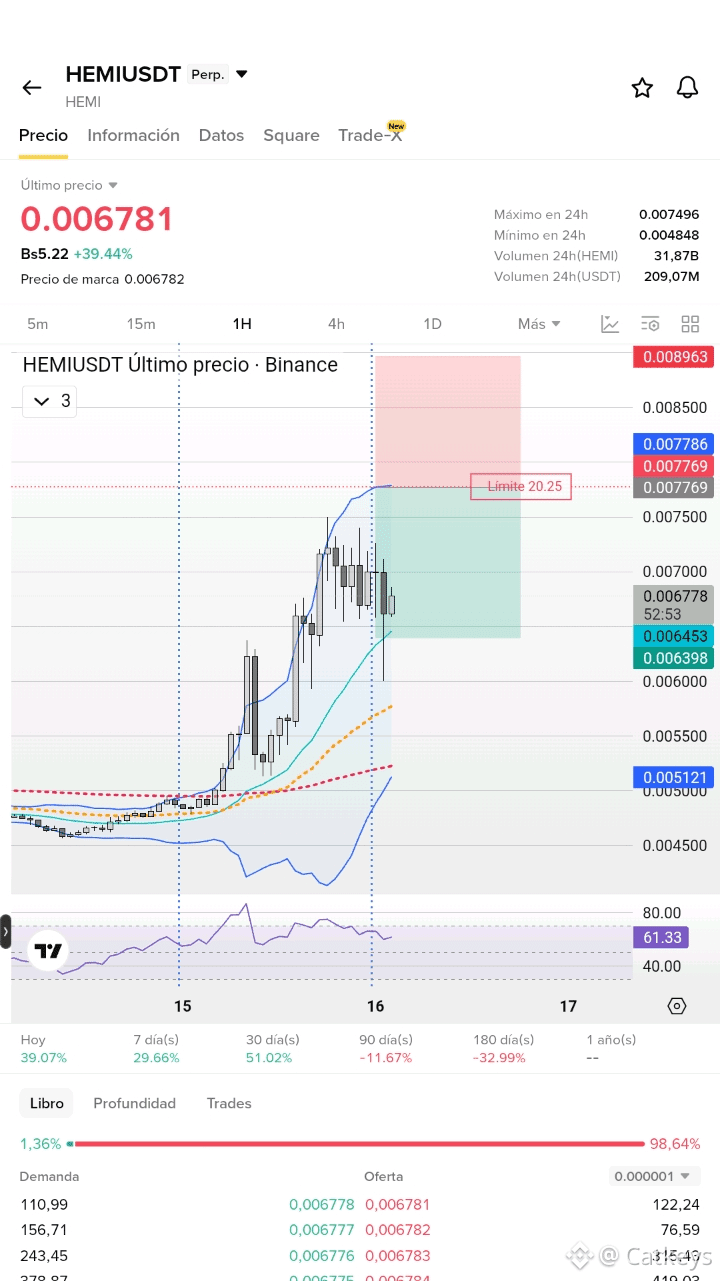The image size is (720, 1281).
Task: Switch to the Libro tab
Action: tap(46, 1103)
